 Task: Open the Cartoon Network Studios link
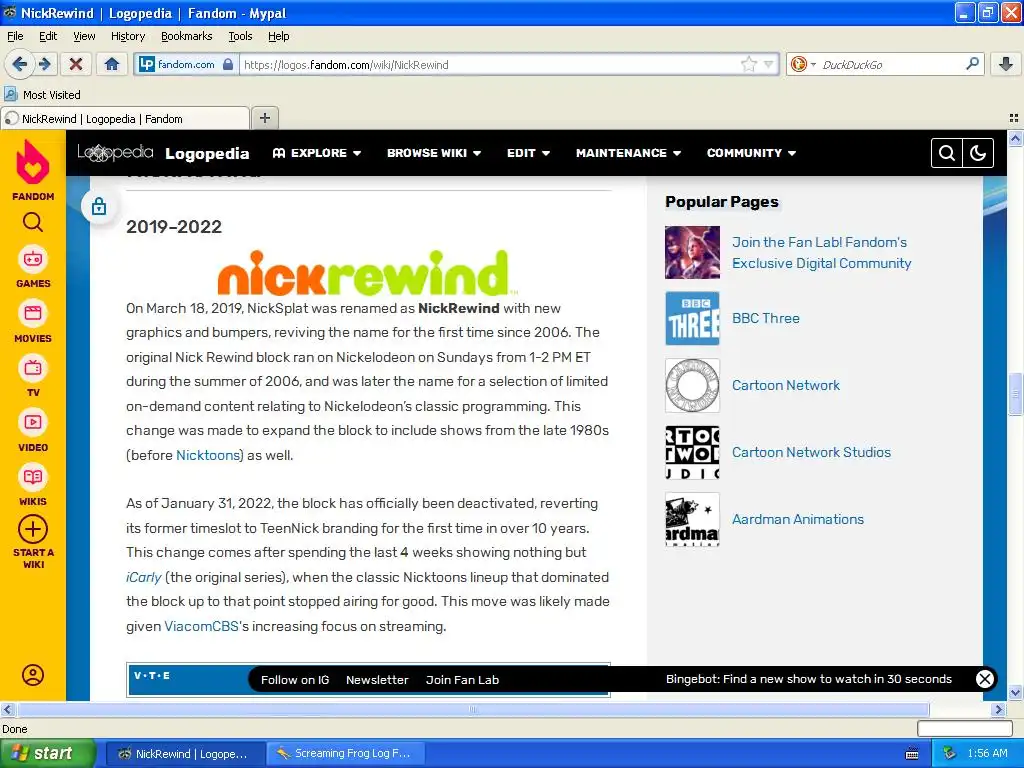[x=811, y=452]
